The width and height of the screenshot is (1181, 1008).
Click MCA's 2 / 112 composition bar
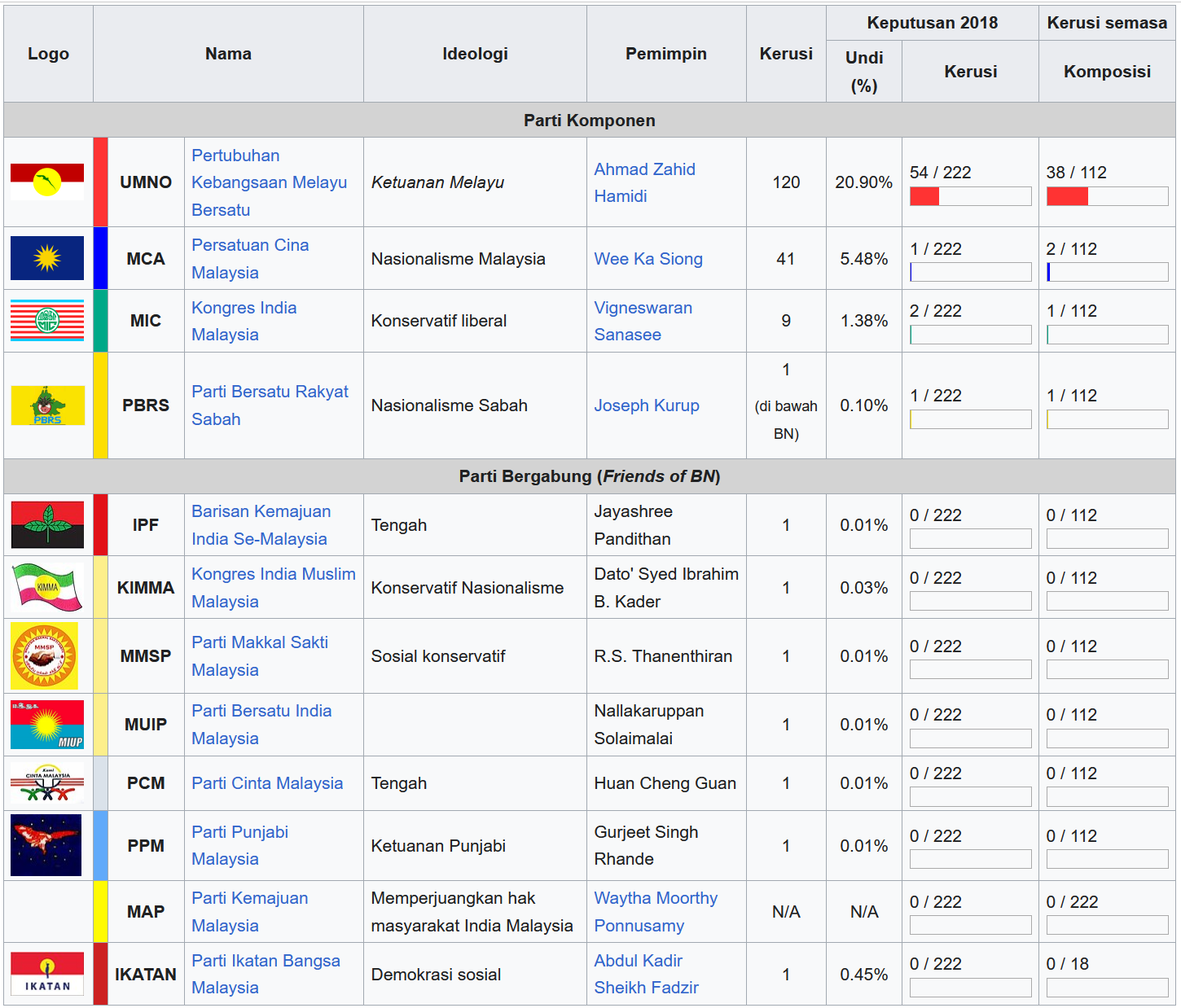click(x=1107, y=272)
